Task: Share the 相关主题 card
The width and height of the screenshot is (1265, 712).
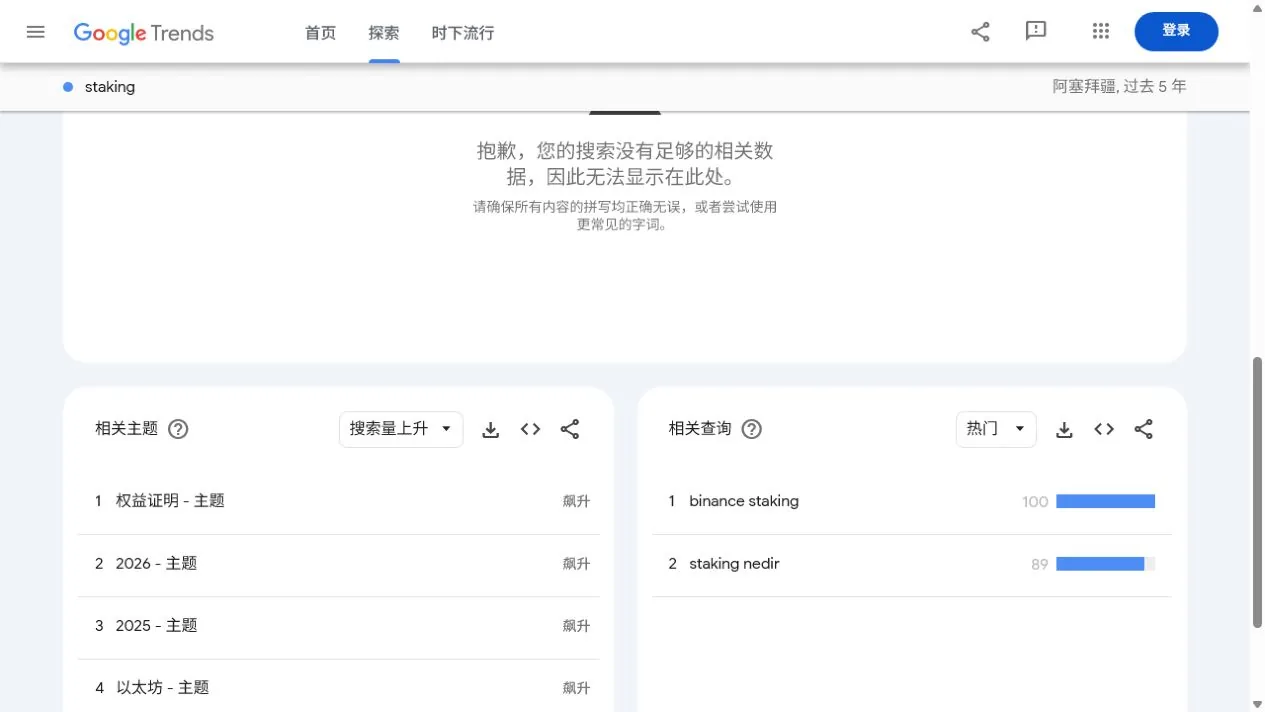Action: (570, 429)
